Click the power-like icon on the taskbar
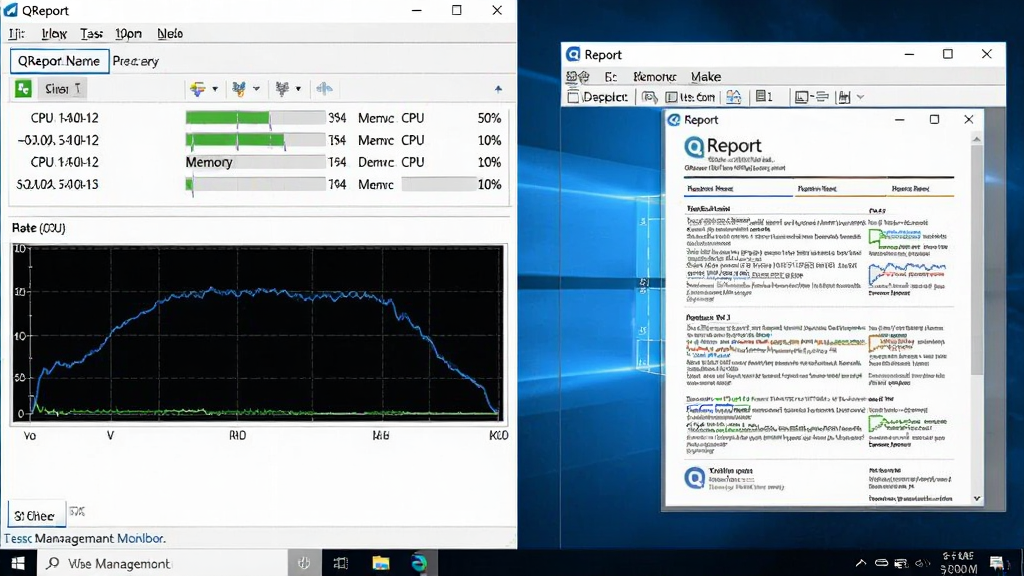This screenshot has height=576, width=1024. 304,563
